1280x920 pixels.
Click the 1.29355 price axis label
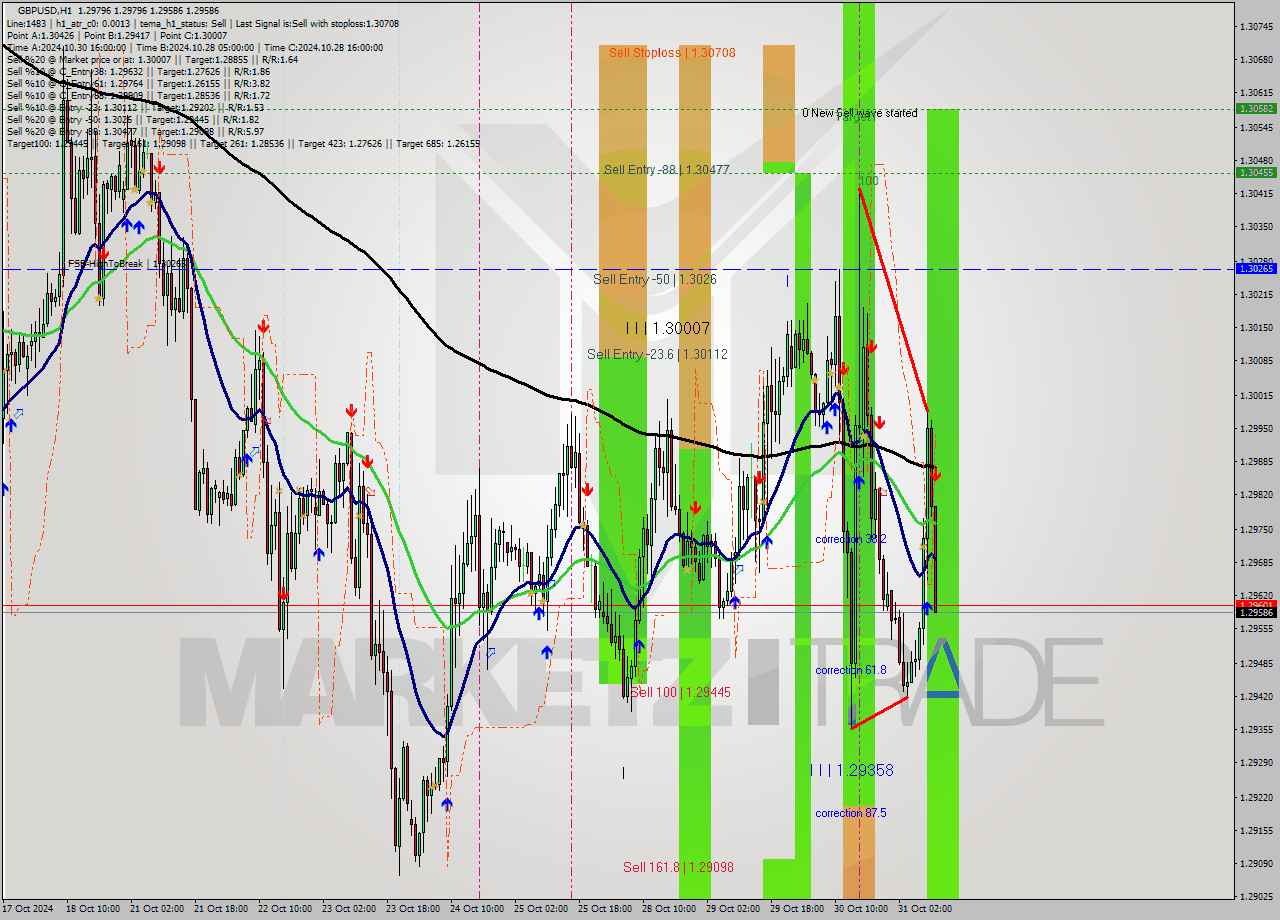1256,729
